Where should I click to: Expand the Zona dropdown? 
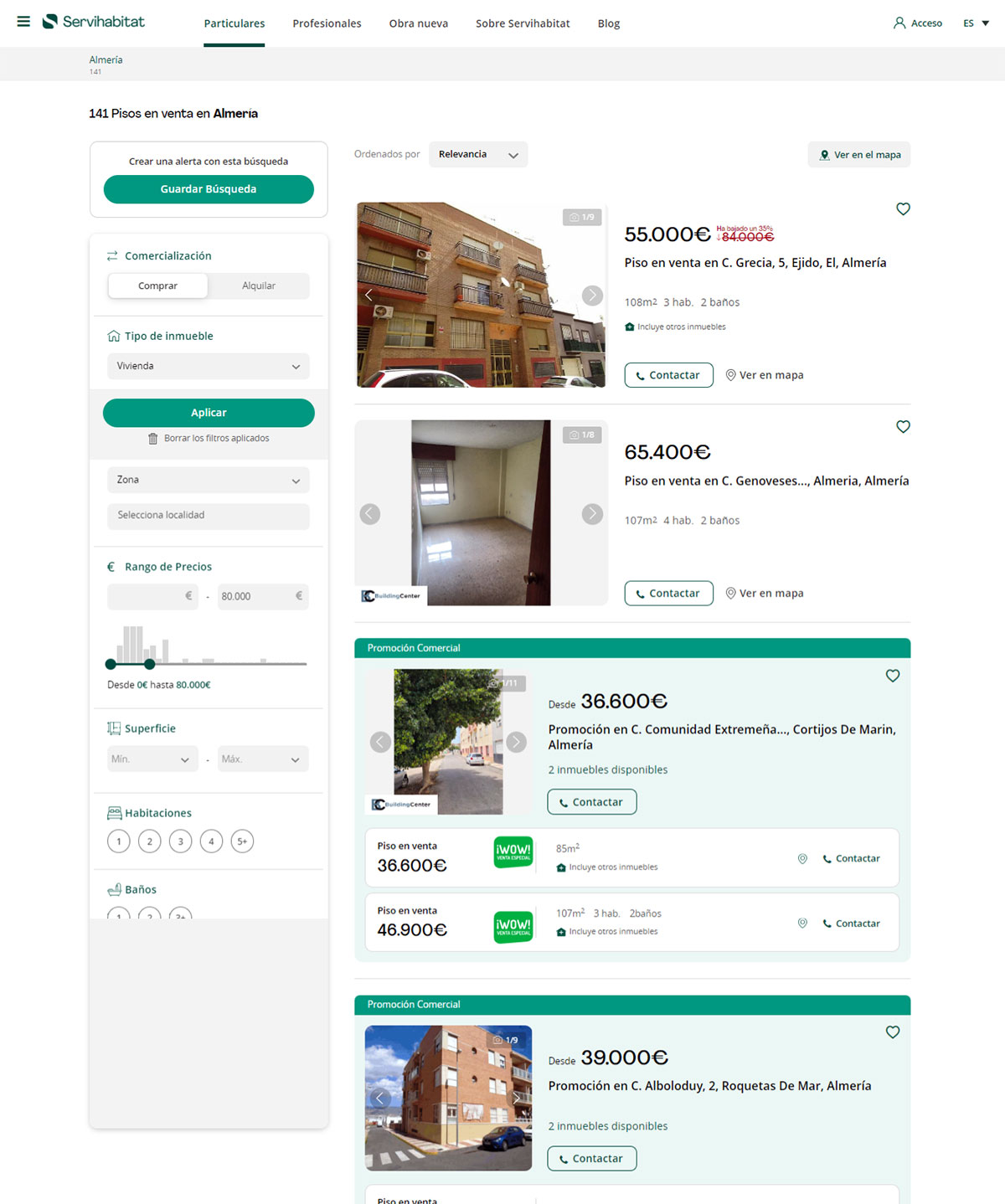coord(208,480)
